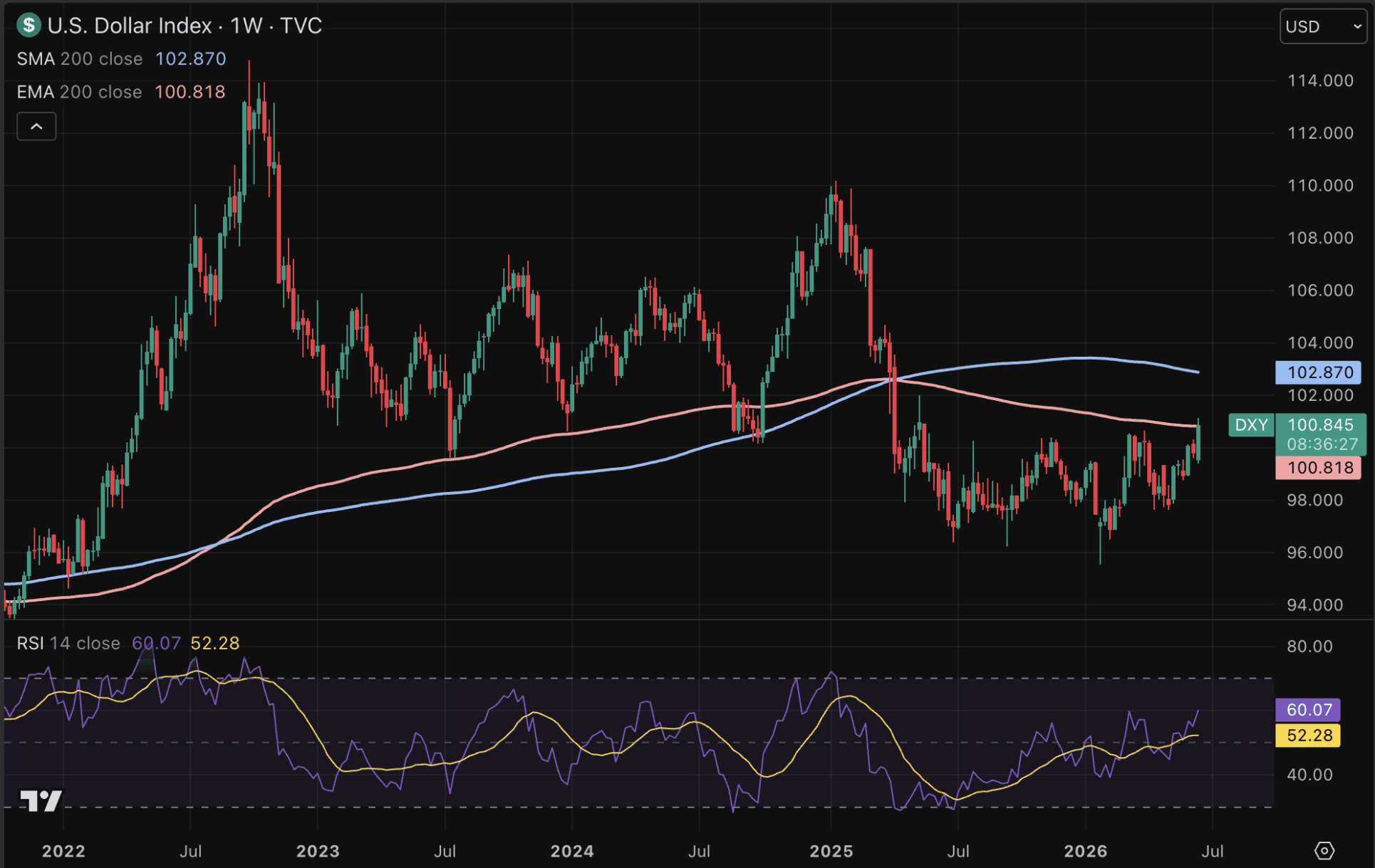This screenshot has height=868, width=1375.
Task: Select the SMA 200 close legend
Action: pyautogui.click(x=80, y=58)
